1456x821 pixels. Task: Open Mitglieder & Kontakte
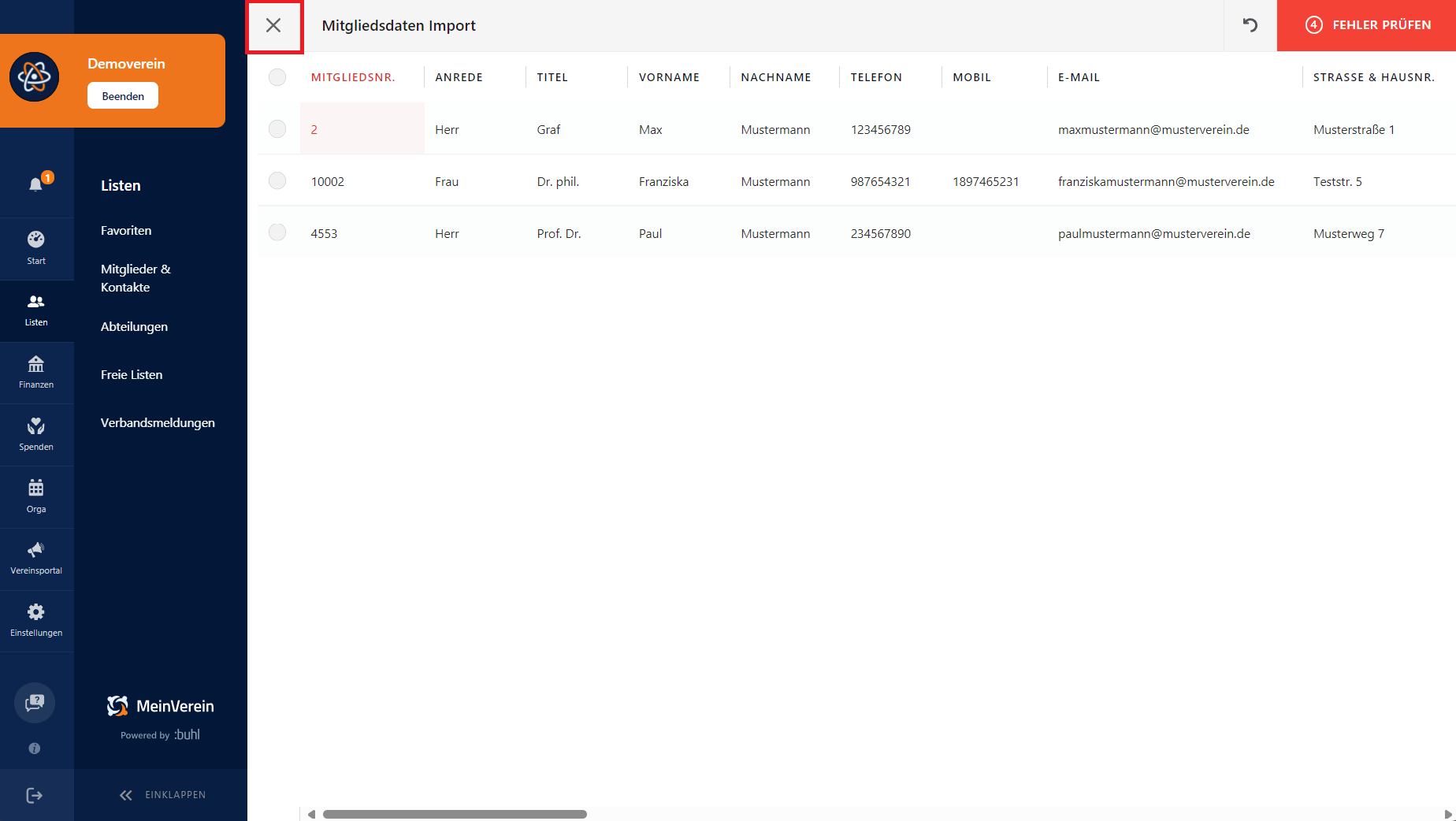tap(136, 278)
